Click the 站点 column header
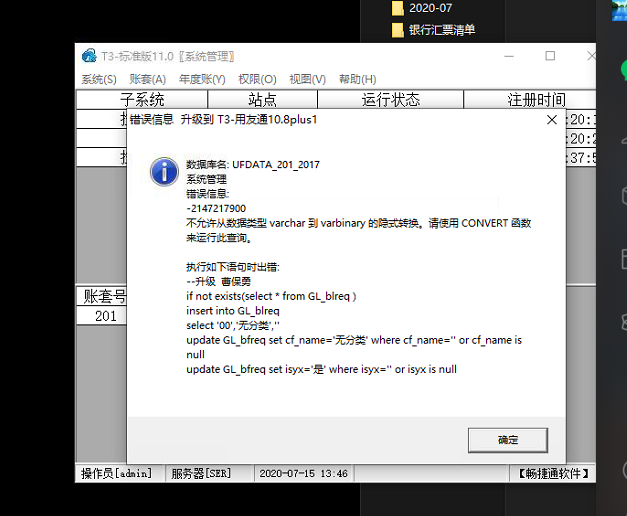 (x=262, y=99)
